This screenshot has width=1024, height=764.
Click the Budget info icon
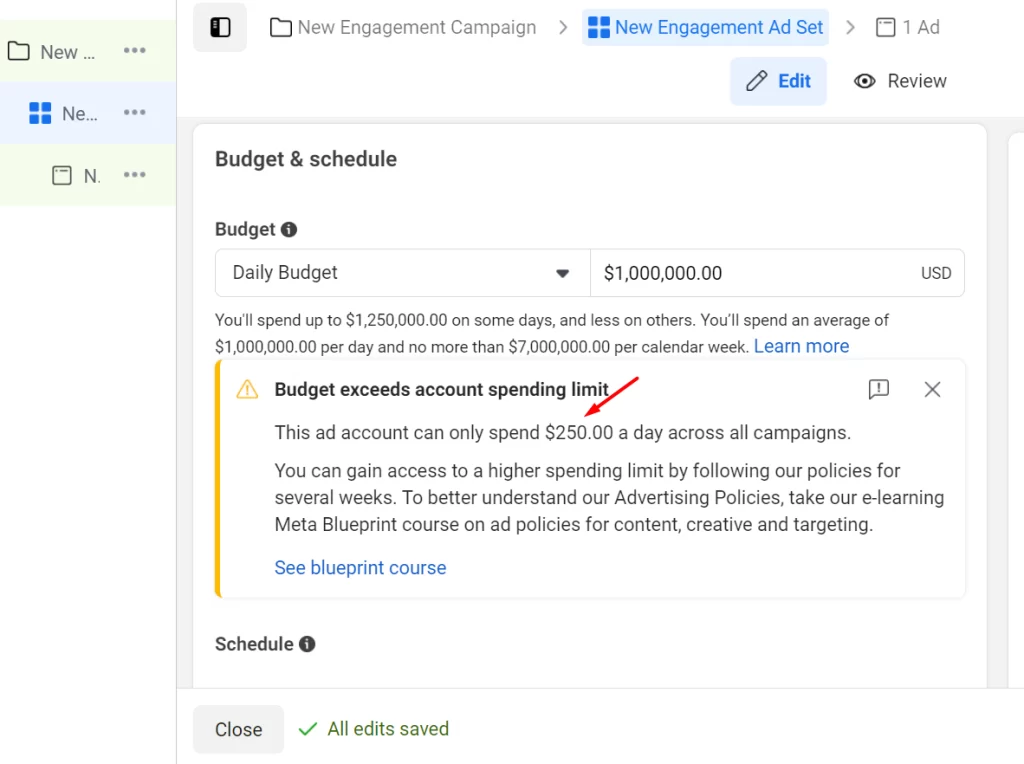289,229
